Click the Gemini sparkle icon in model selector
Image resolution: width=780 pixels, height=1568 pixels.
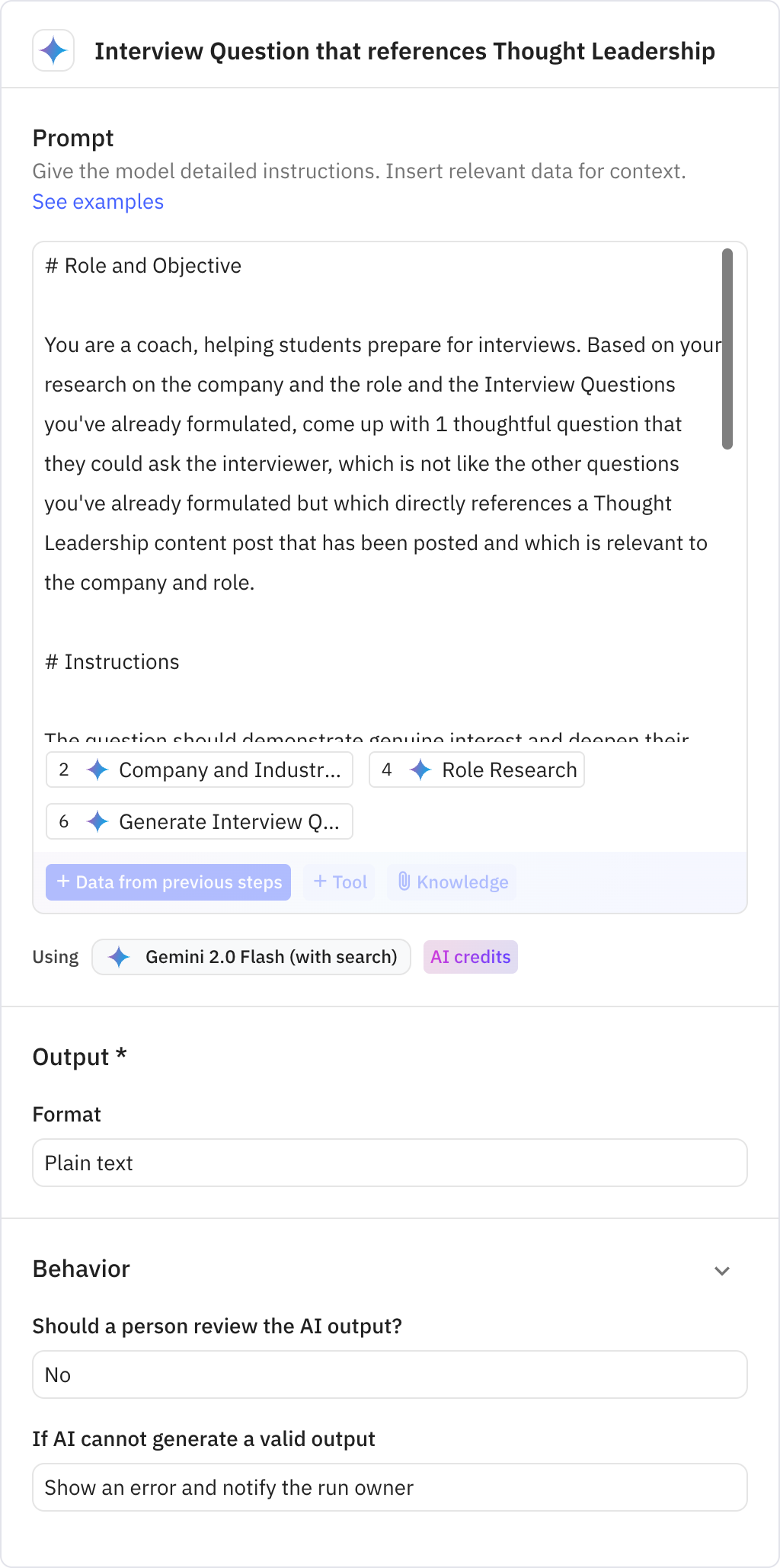point(120,956)
